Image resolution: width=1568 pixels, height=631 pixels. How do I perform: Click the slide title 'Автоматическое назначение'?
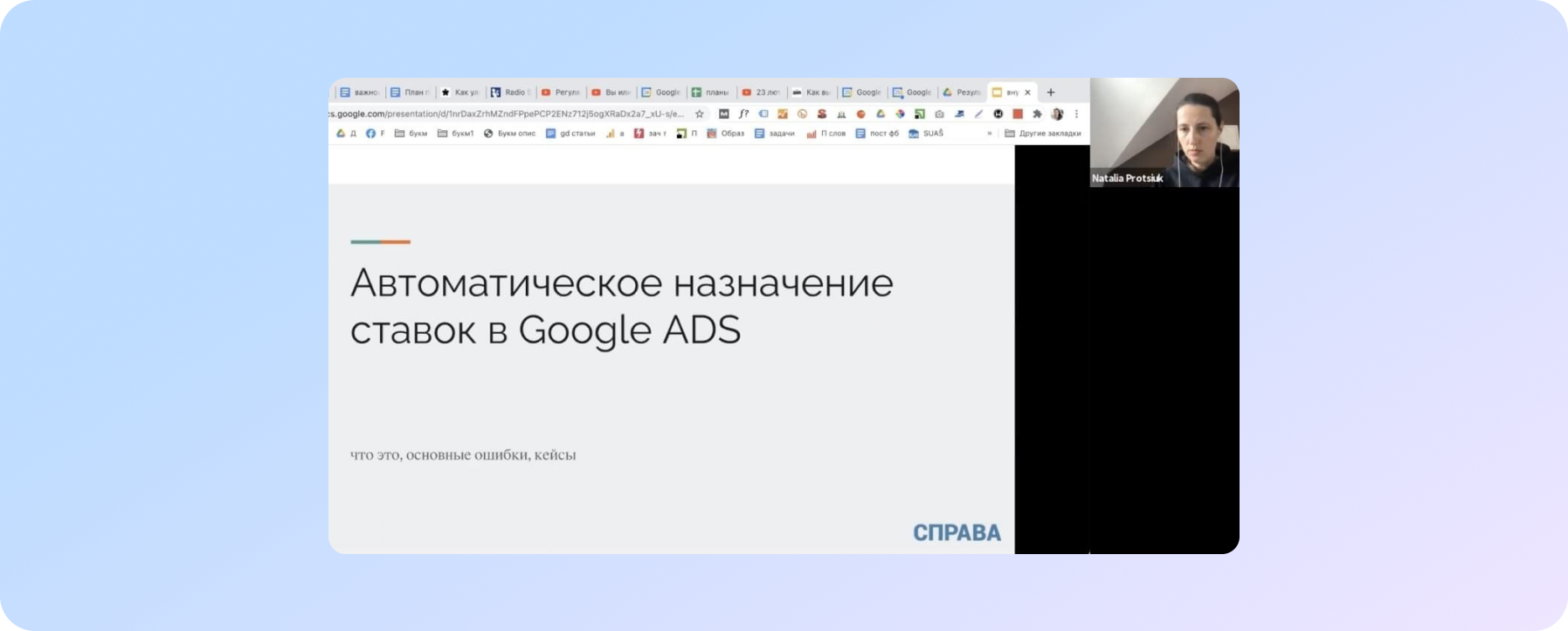pos(621,283)
